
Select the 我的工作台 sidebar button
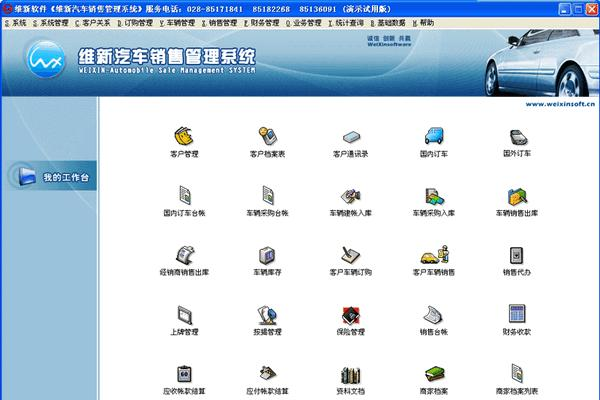52,176
